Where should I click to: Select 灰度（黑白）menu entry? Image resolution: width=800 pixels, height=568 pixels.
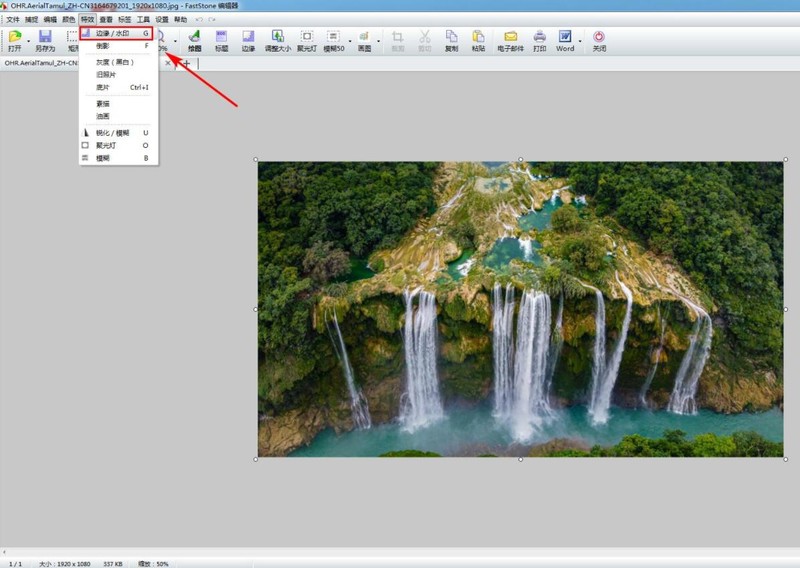tap(116, 62)
